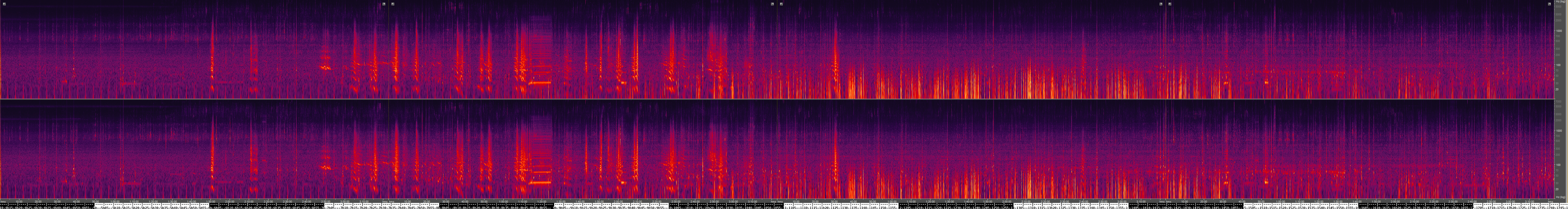Click the top-right corner icon of the second spectrogram segment
Viewport: 1568px width, 209px height.
coord(772,4)
